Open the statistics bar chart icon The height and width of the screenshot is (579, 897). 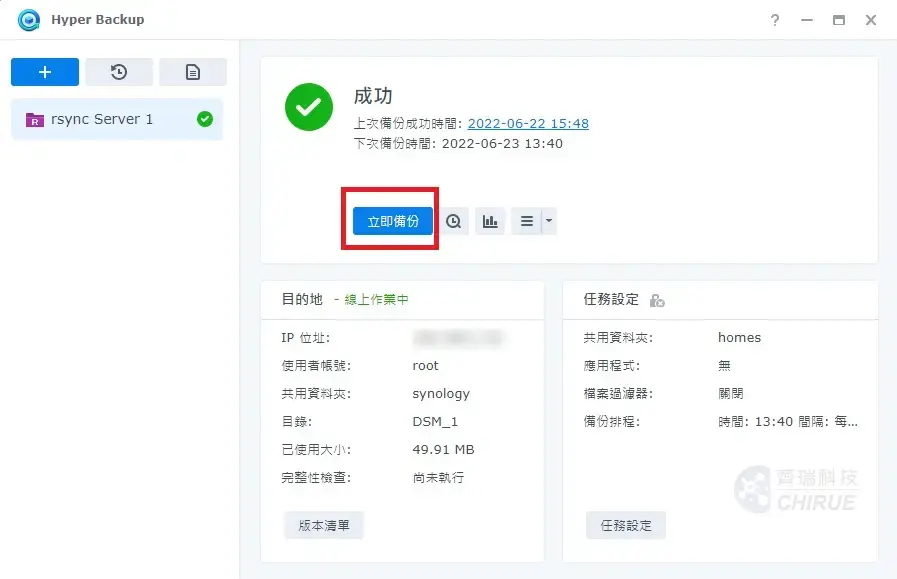[x=490, y=221]
